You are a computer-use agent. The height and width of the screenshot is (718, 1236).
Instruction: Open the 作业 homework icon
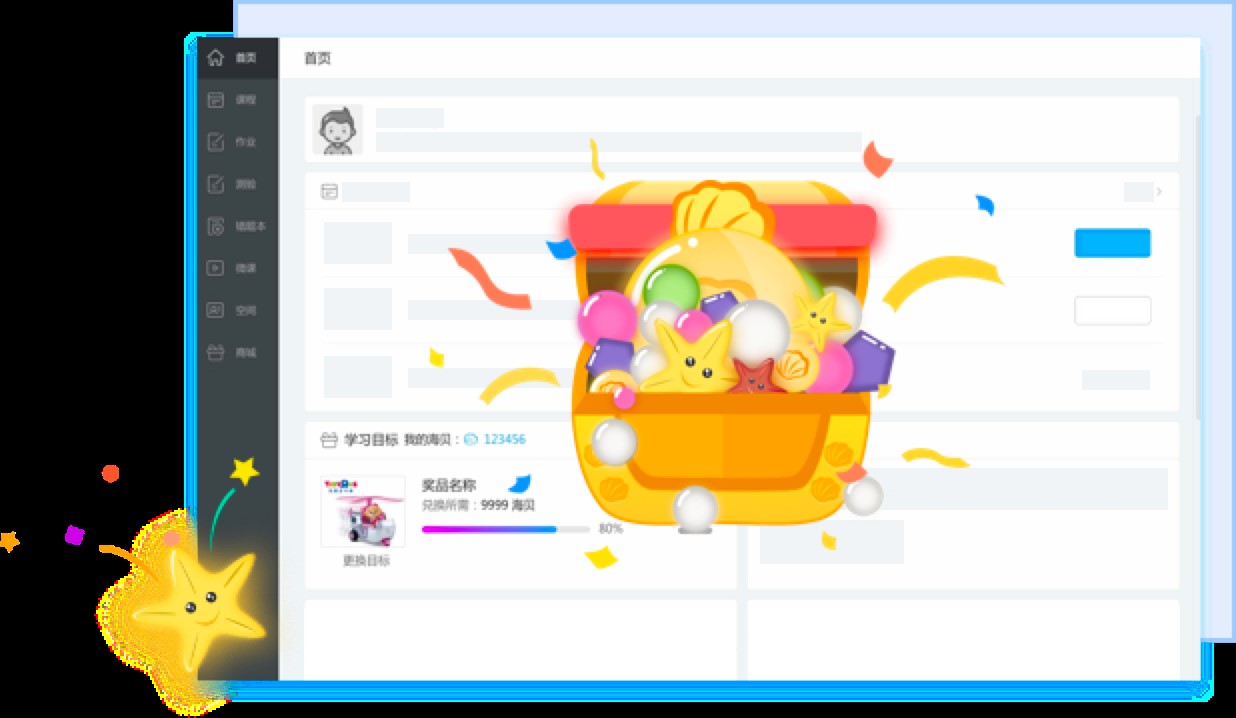(x=215, y=142)
